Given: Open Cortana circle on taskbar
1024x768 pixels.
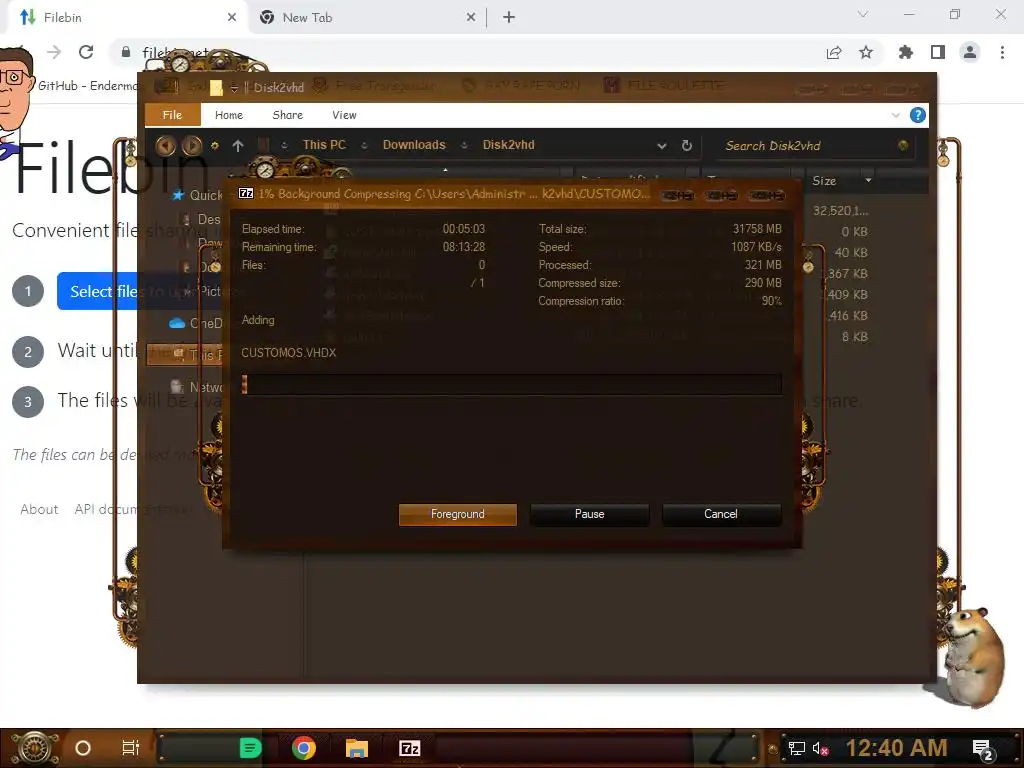Looking at the screenshot, I should (83, 748).
